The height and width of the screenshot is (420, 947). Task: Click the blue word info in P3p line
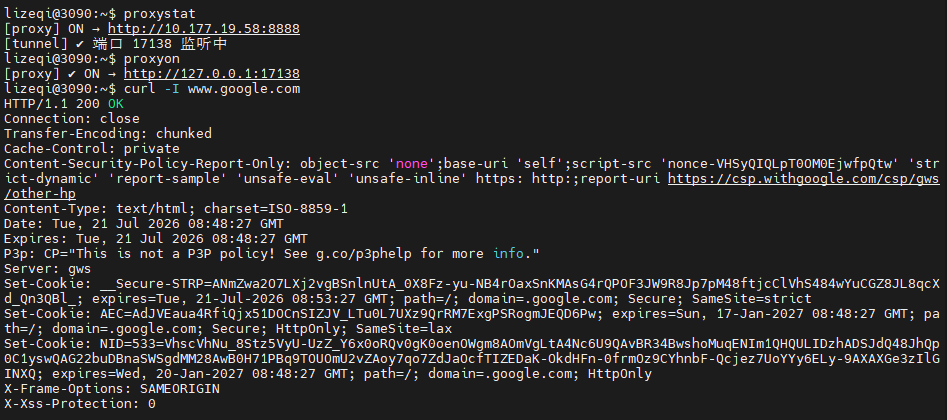click(508, 254)
